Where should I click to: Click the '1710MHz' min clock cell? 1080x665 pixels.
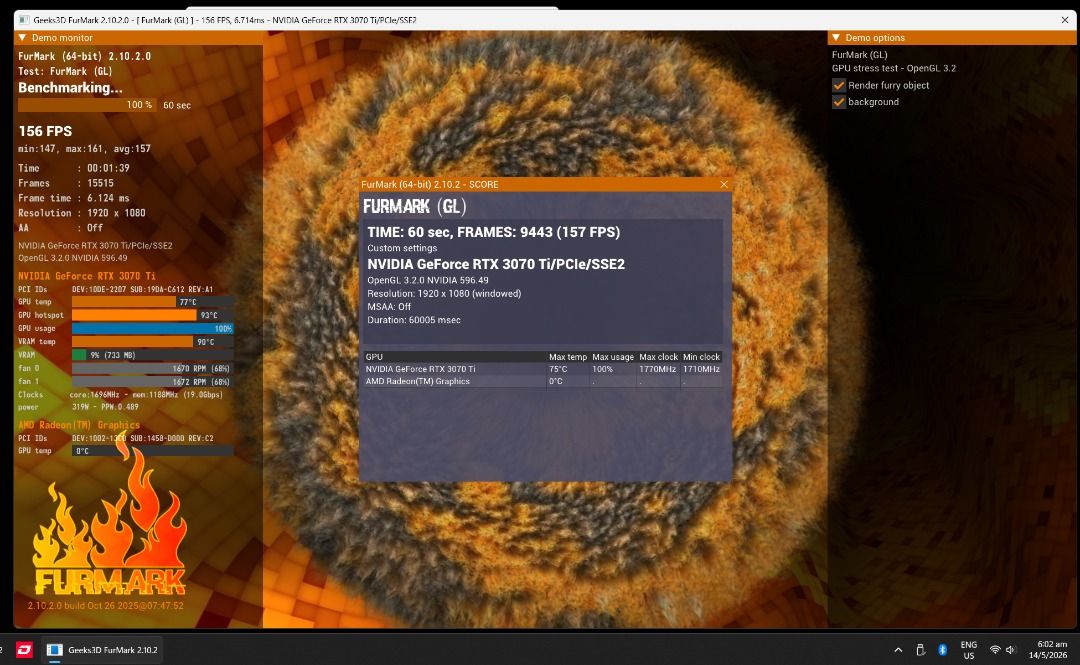701,369
